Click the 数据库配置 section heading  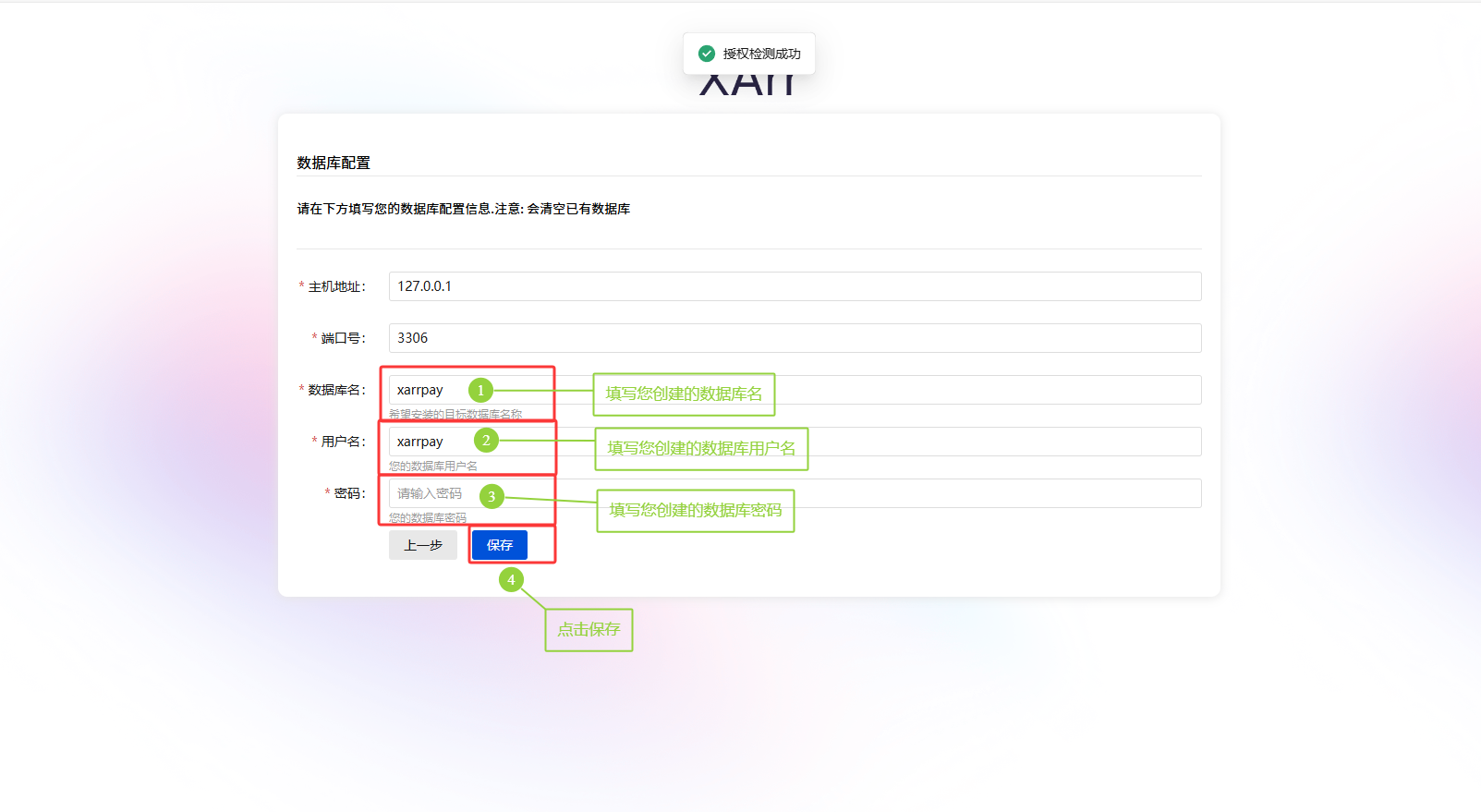pyautogui.click(x=334, y=163)
